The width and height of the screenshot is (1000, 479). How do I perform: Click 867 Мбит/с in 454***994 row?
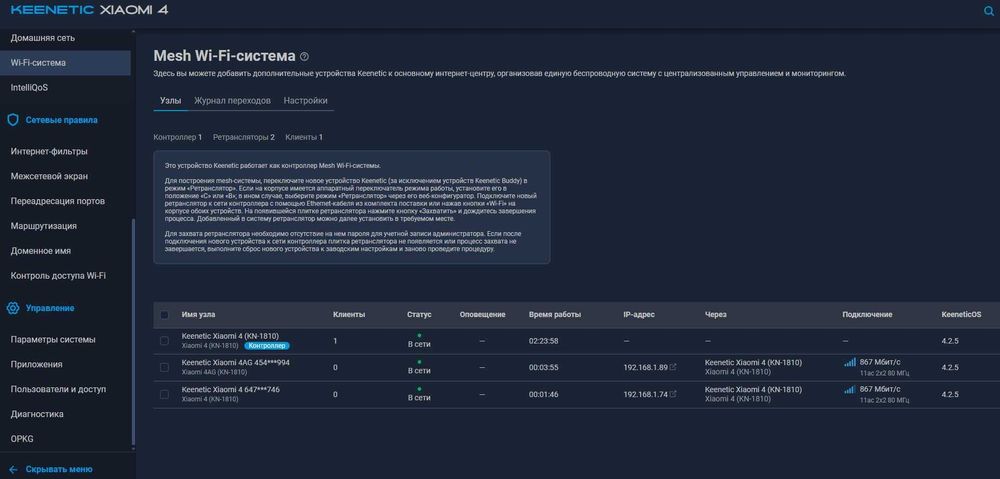880,362
